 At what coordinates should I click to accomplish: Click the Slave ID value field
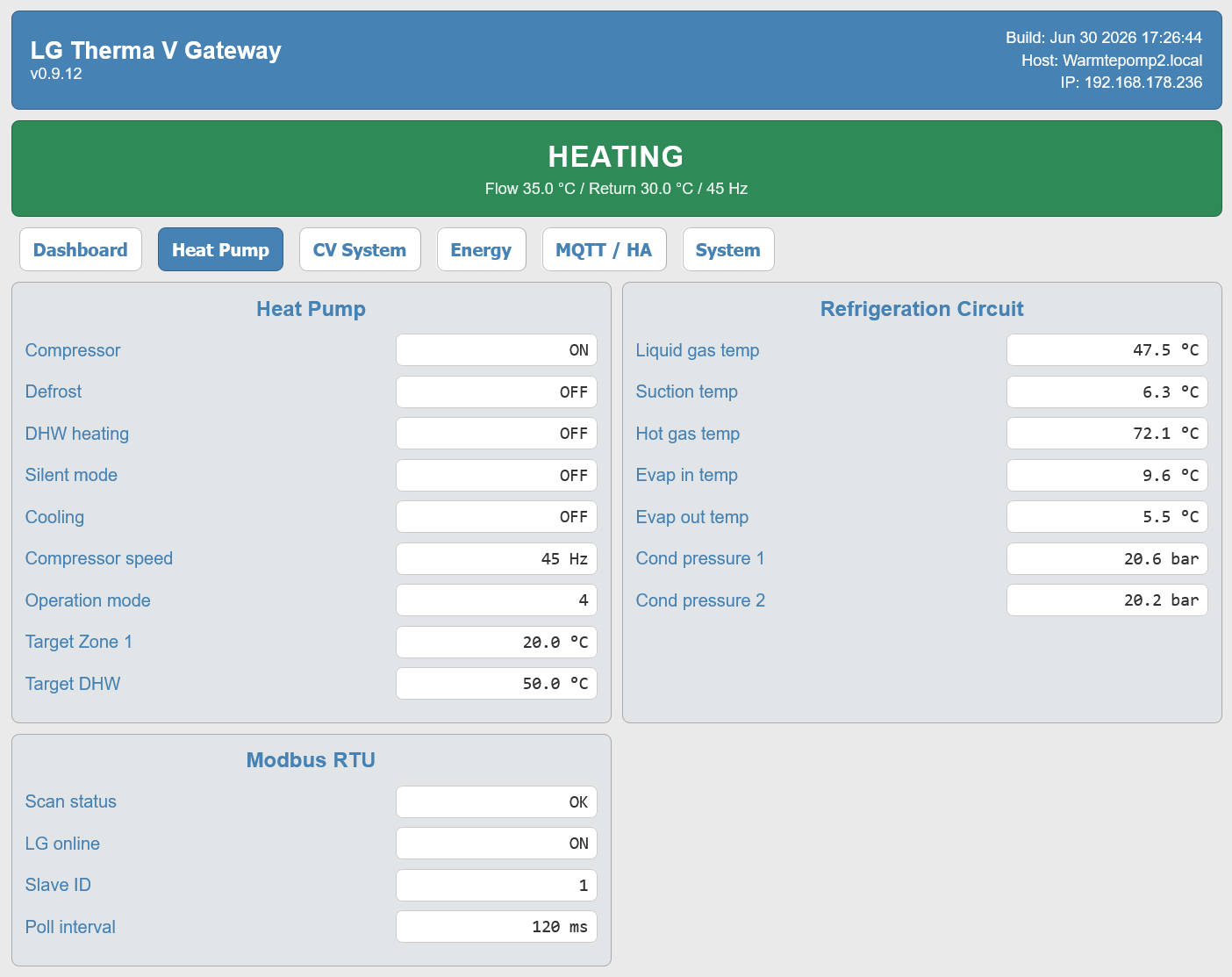coord(497,885)
